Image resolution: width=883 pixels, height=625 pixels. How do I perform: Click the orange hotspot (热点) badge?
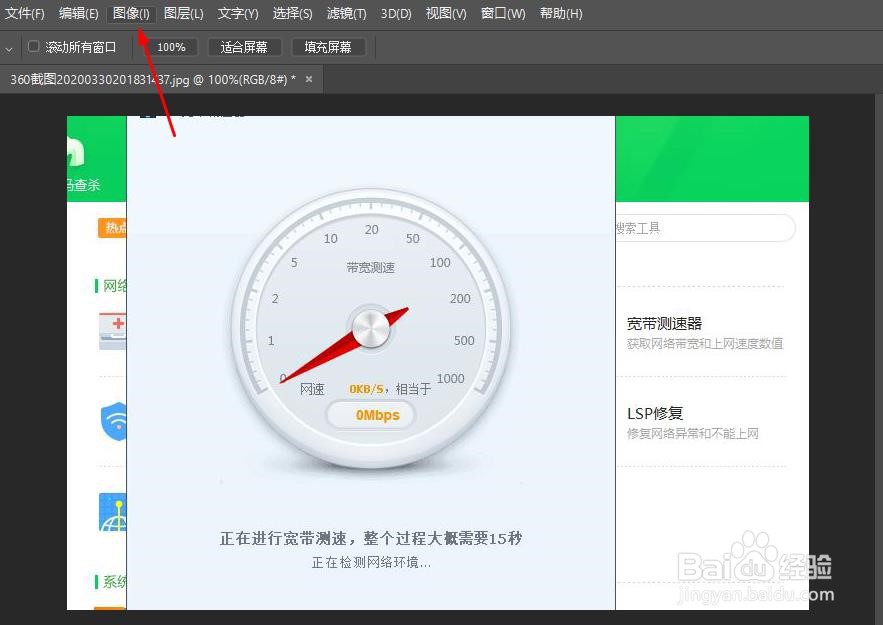coord(112,228)
